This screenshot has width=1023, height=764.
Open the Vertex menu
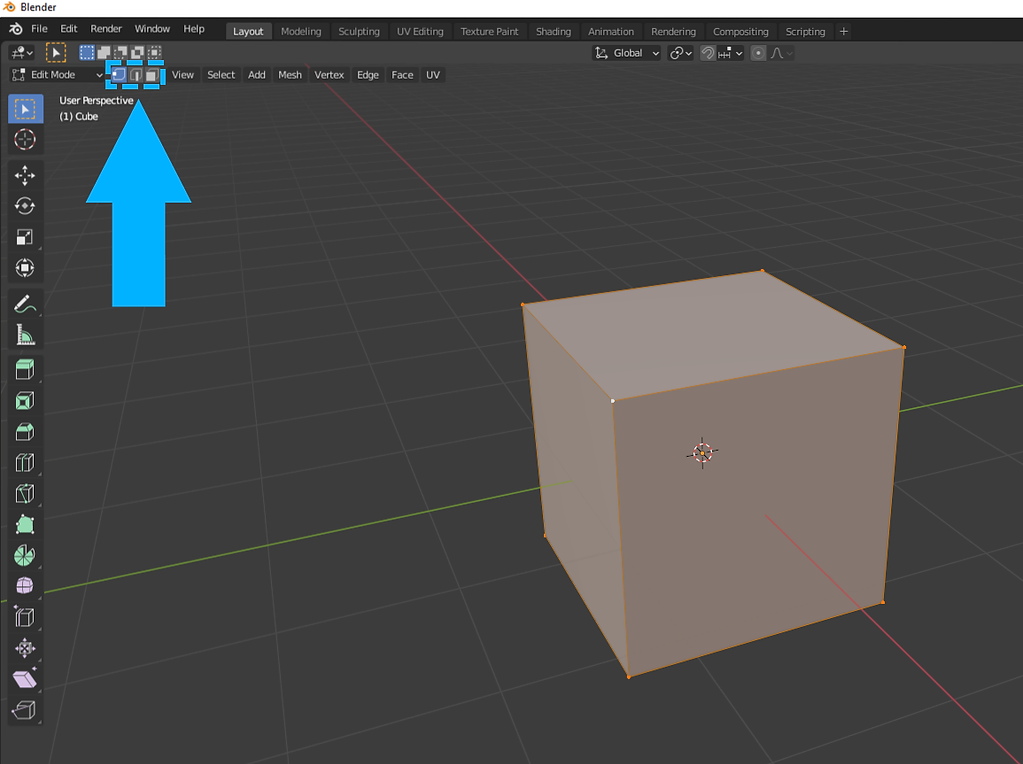click(x=329, y=75)
